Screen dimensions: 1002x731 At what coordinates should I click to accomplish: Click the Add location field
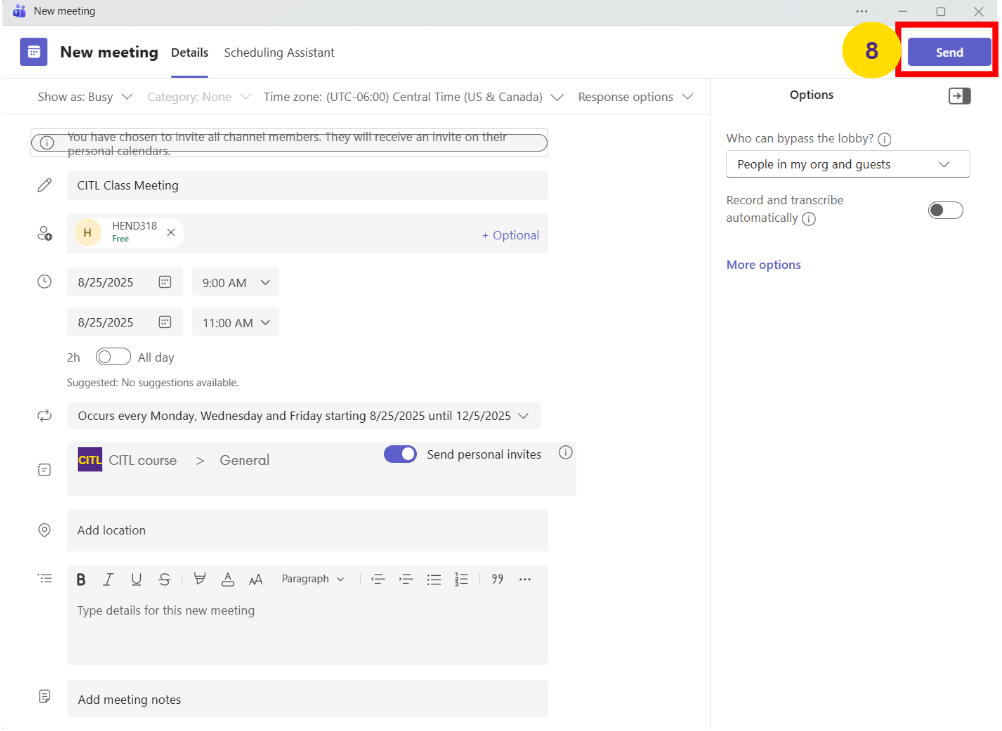(x=307, y=530)
